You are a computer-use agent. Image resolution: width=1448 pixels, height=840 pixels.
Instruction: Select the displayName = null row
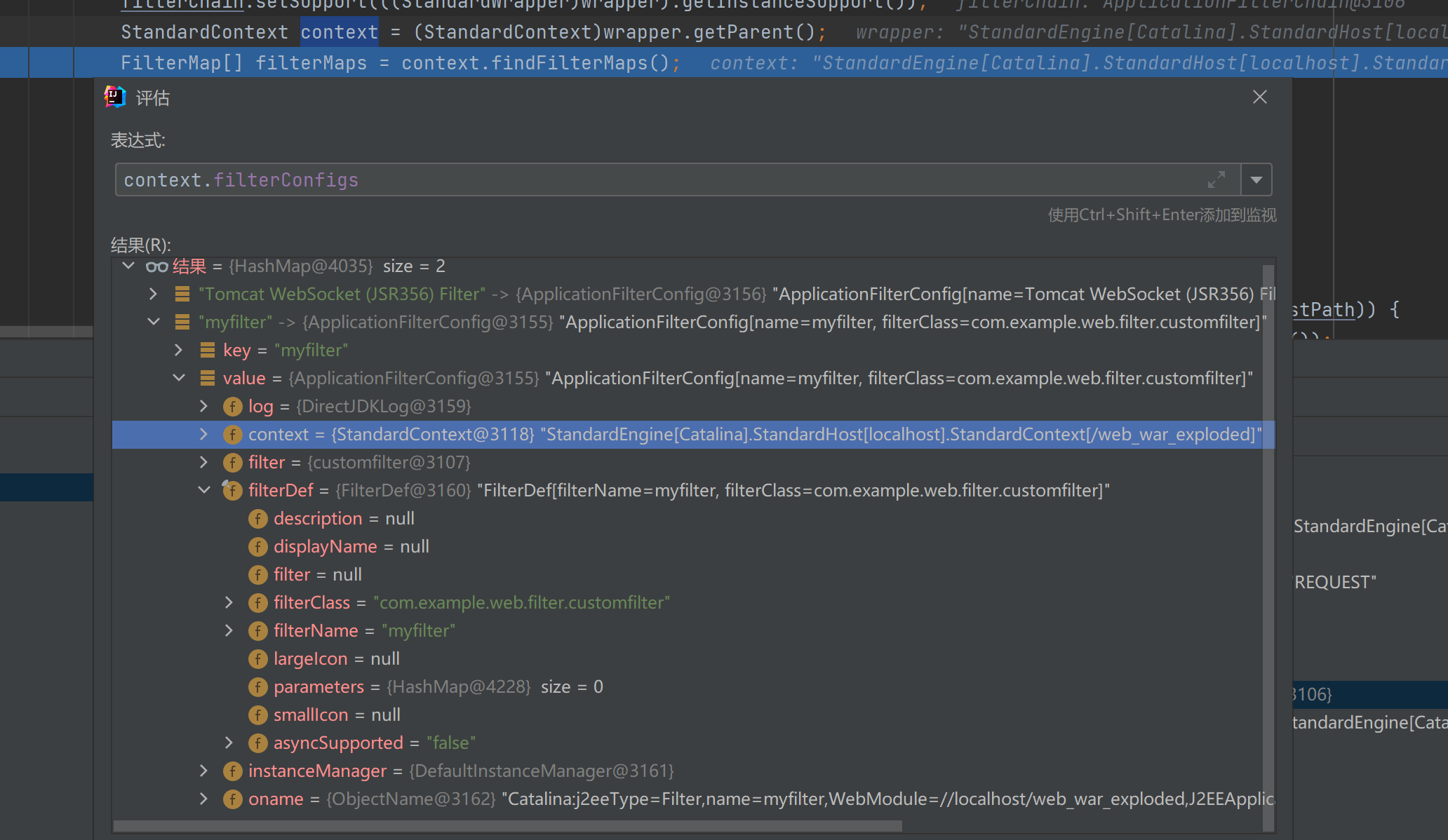pos(351,547)
